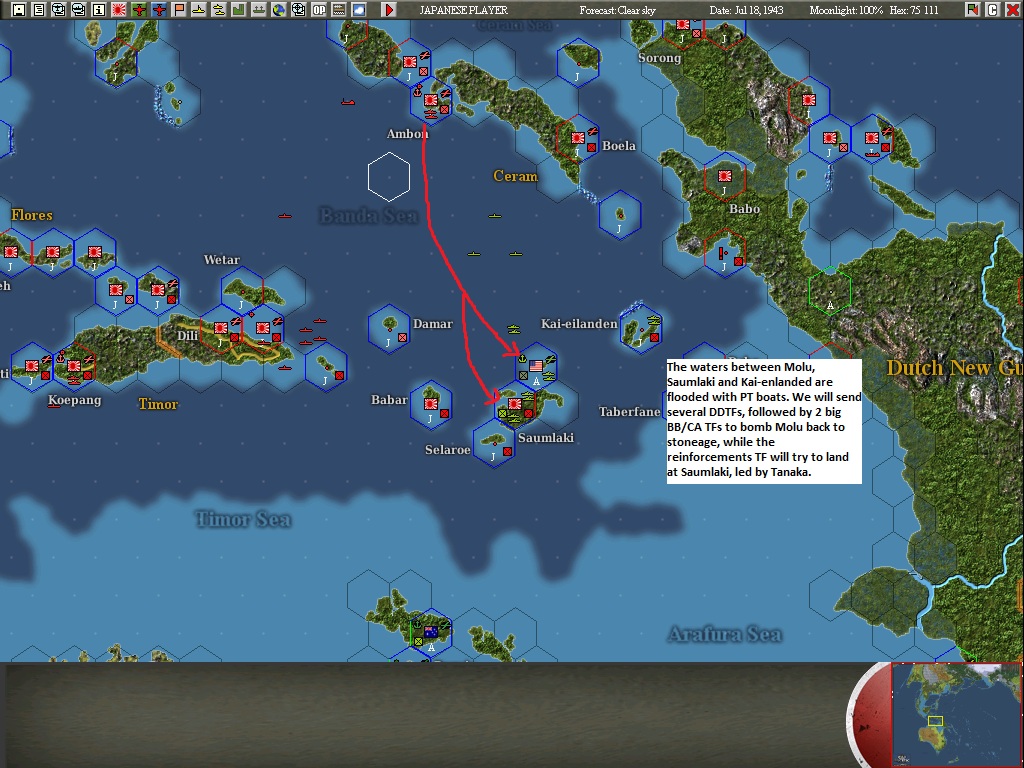Click the rising sun flag toolbar icon
1024x768 pixels.
tap(119, 10)
